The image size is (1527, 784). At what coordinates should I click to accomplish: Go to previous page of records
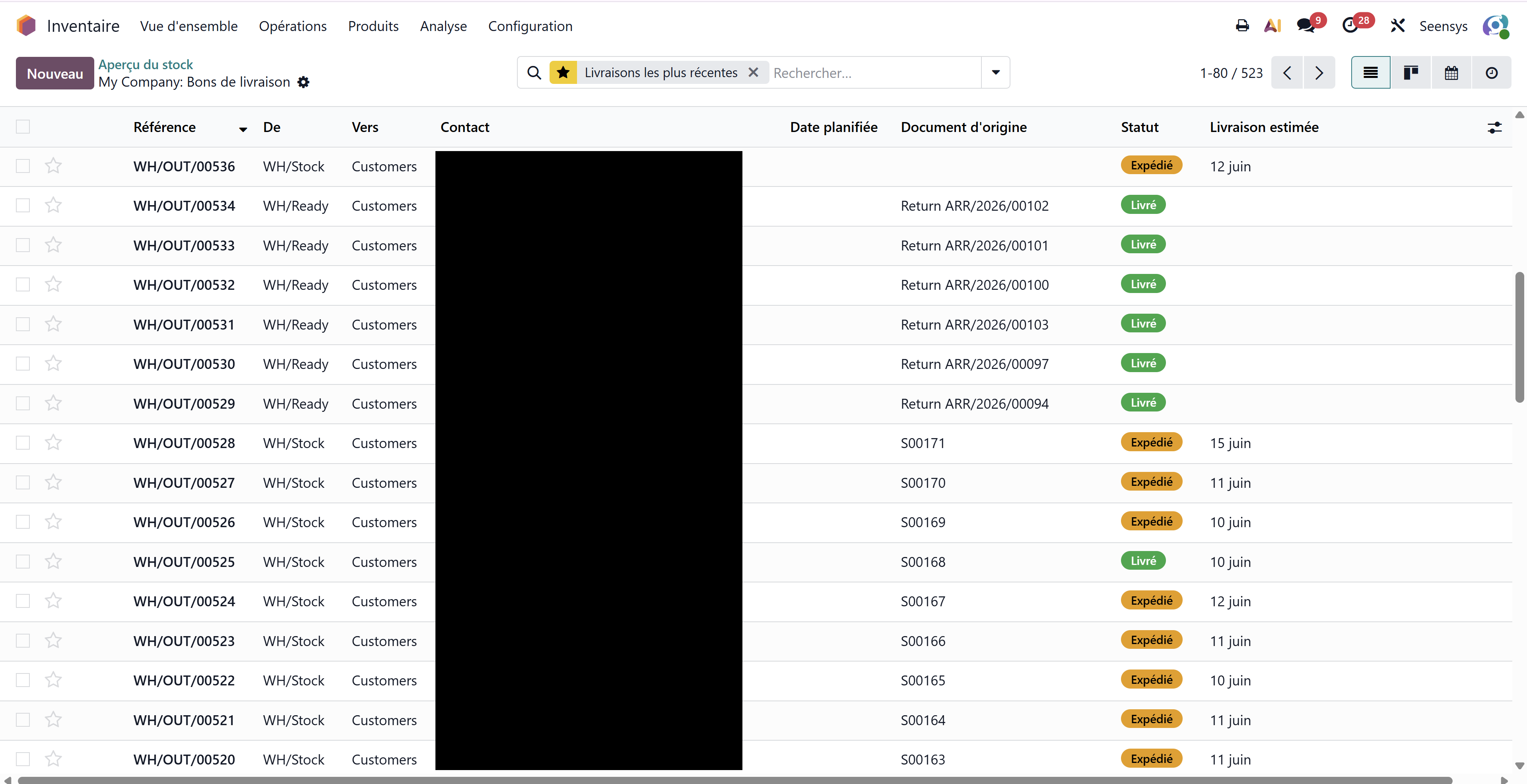1286,72
